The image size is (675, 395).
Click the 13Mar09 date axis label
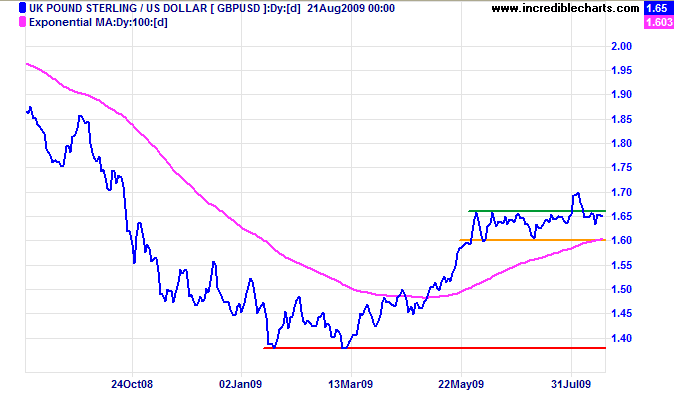coord(350,384)
